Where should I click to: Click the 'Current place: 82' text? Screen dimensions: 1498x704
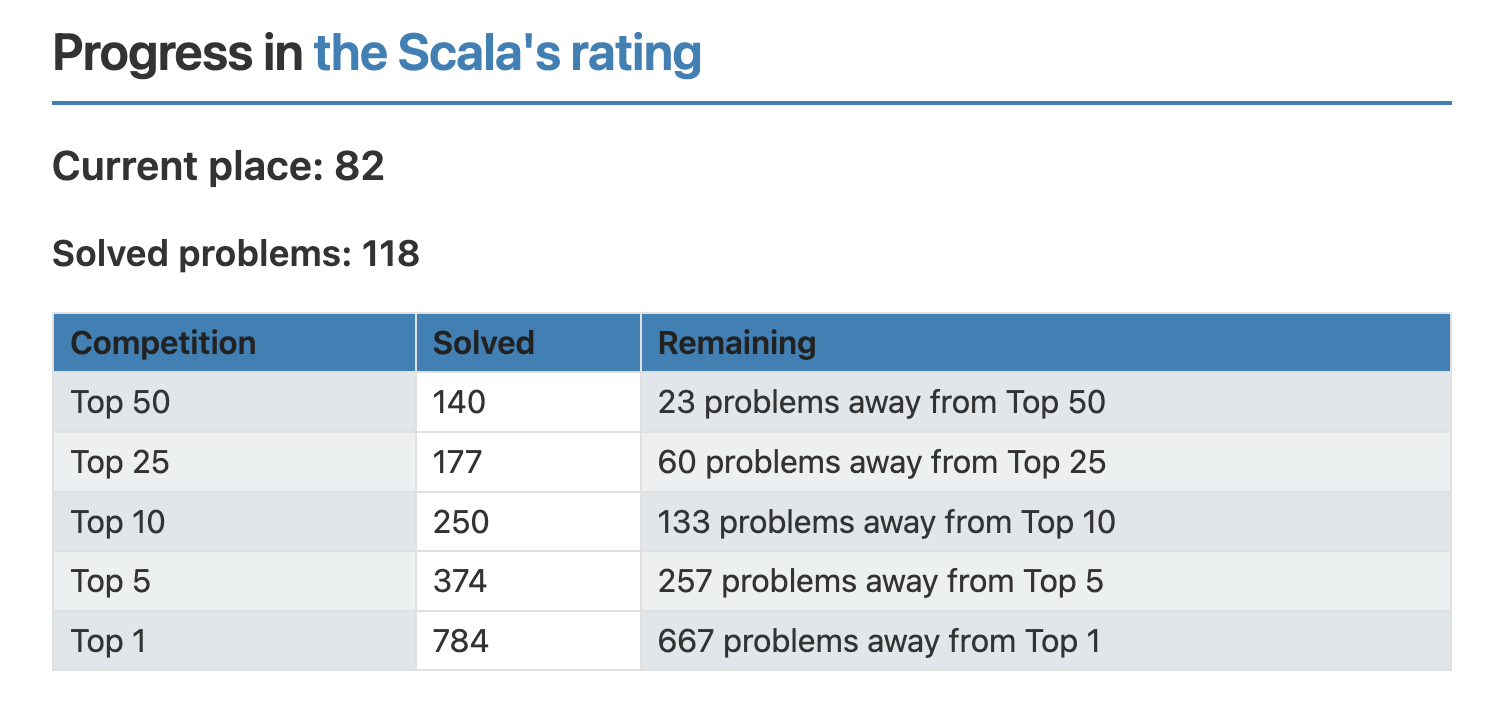[218, 166]
